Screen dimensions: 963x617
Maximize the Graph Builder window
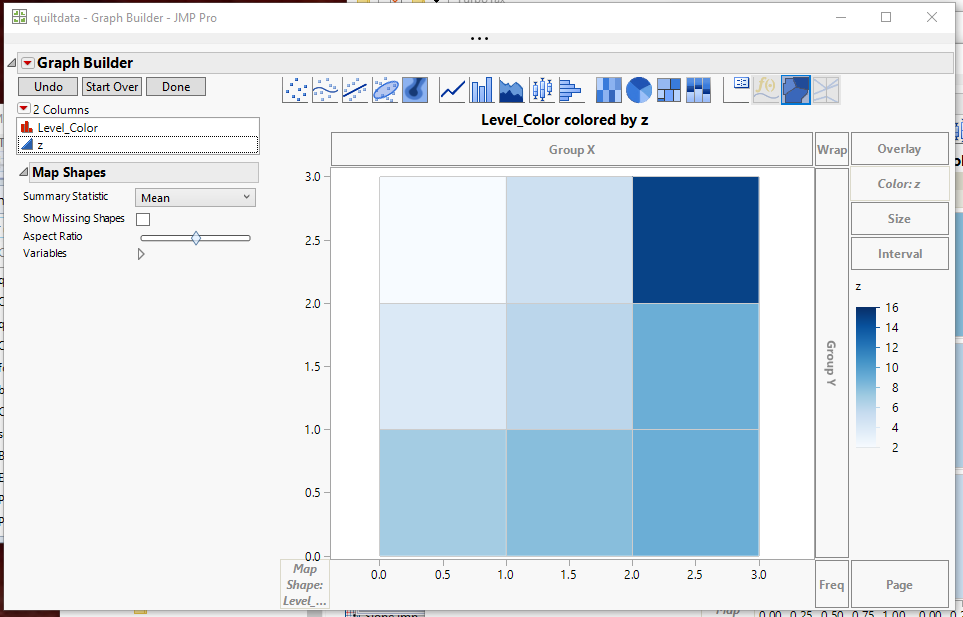[x=886, y=17]
